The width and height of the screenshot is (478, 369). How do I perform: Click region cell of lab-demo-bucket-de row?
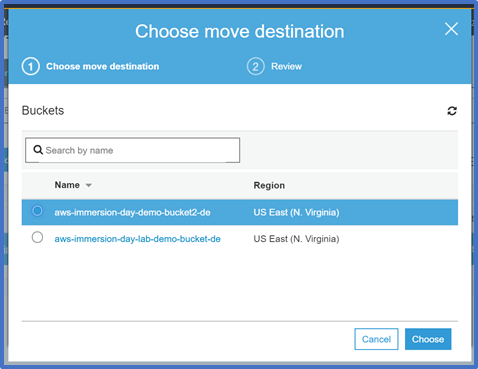(296, 239)
